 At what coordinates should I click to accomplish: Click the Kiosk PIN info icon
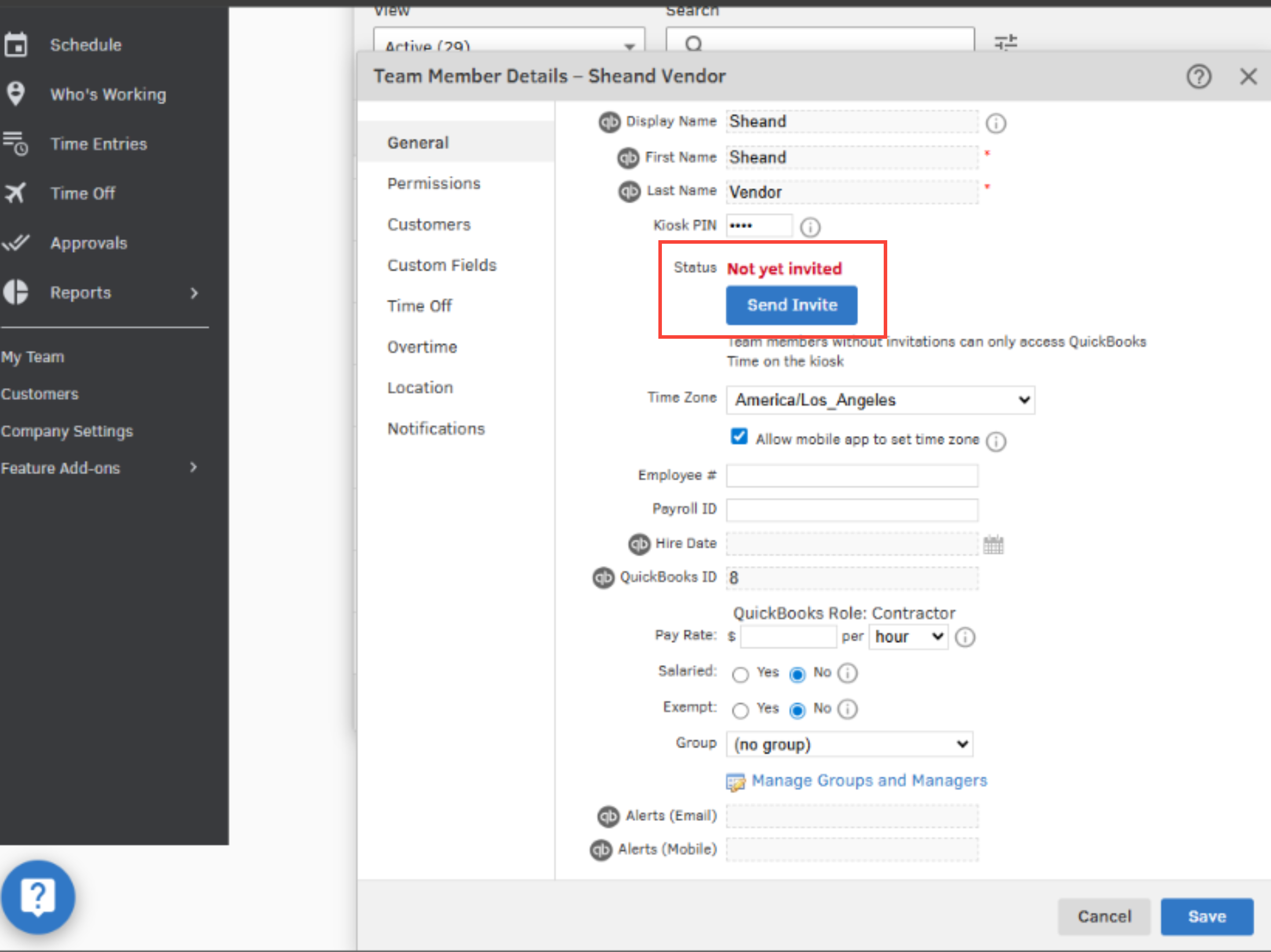pos(810,227)
